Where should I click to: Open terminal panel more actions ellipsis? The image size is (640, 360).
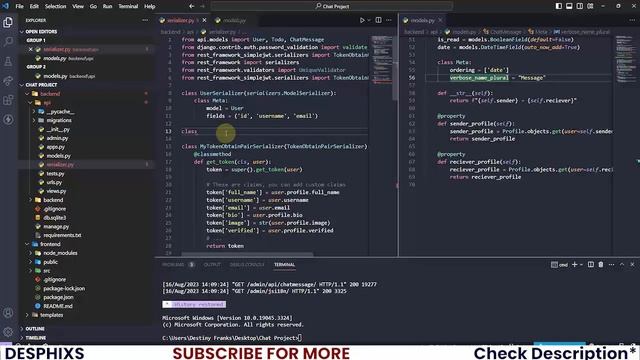[611, 264]
